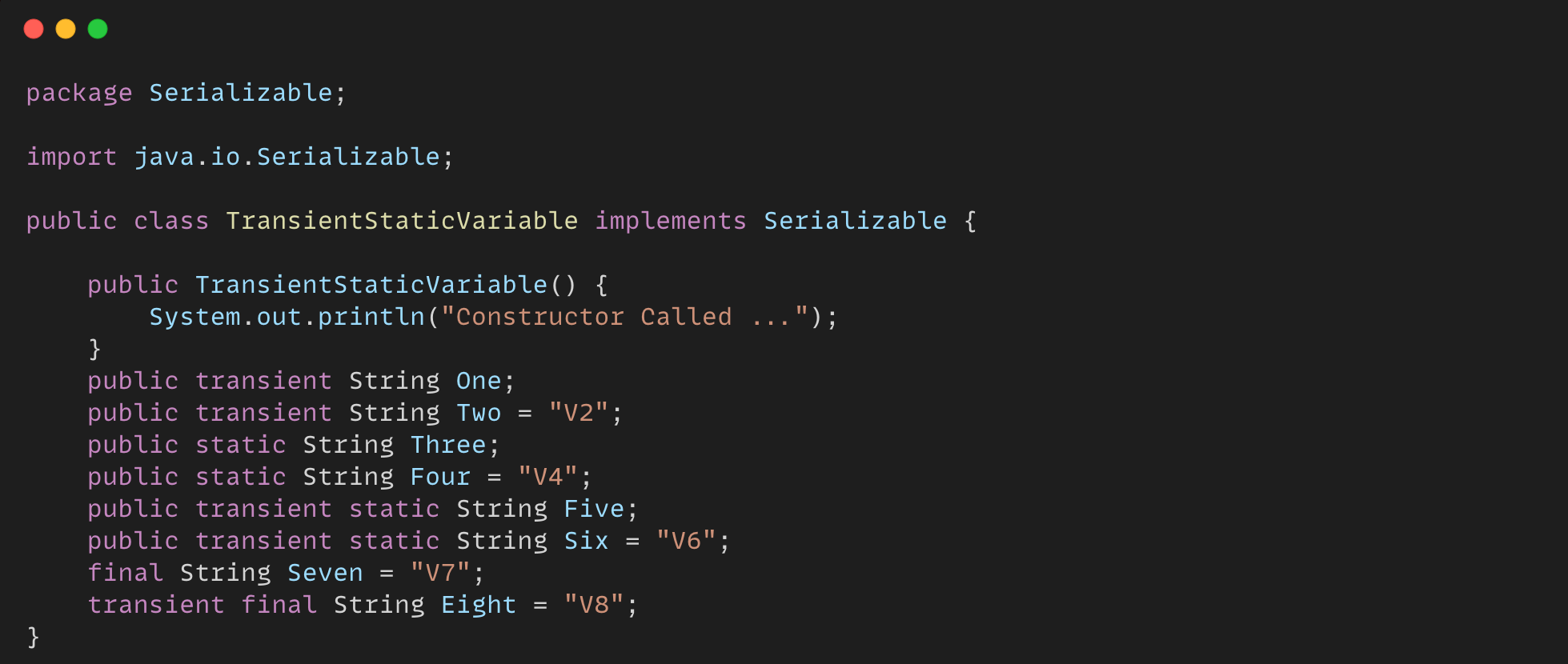Click the "V6" string value
Image resolution: width=1568 pixels, height=664 pixels.
tap(686, 541)
